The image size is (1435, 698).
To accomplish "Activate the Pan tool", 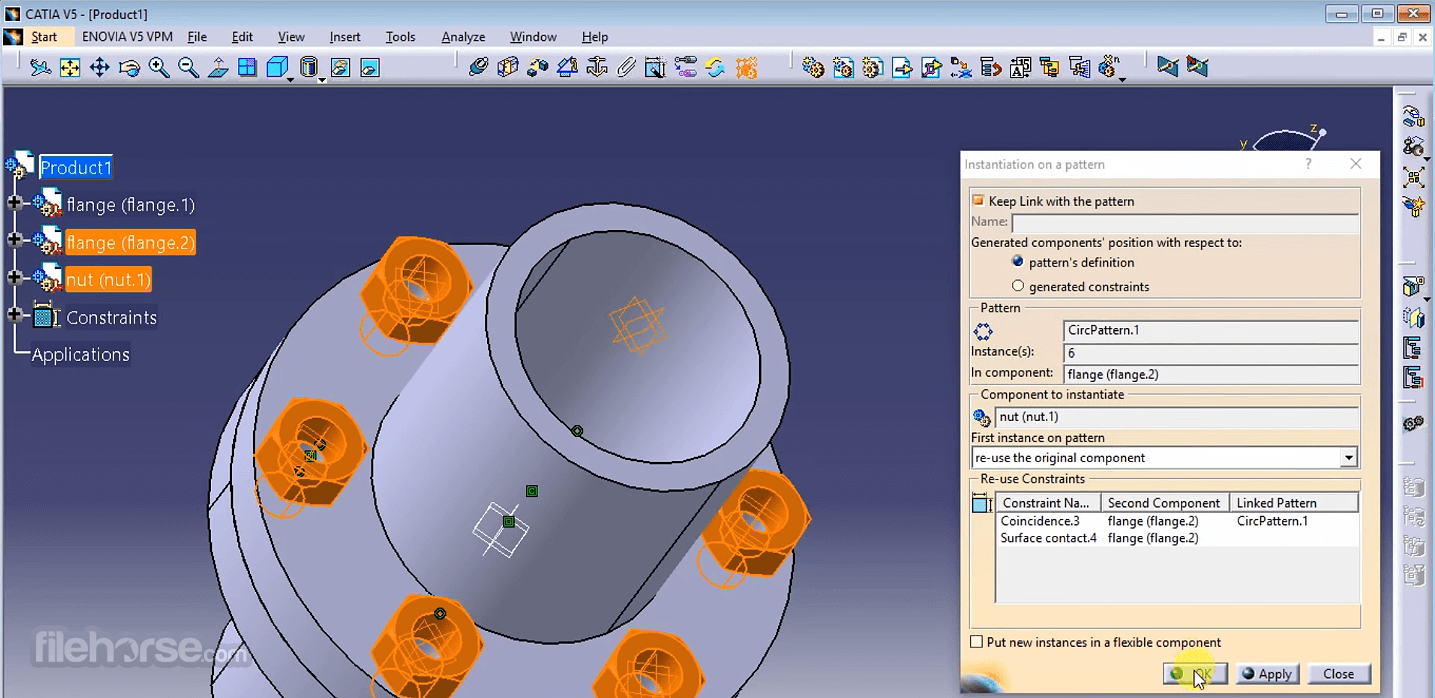I will [x=99, y=68].
